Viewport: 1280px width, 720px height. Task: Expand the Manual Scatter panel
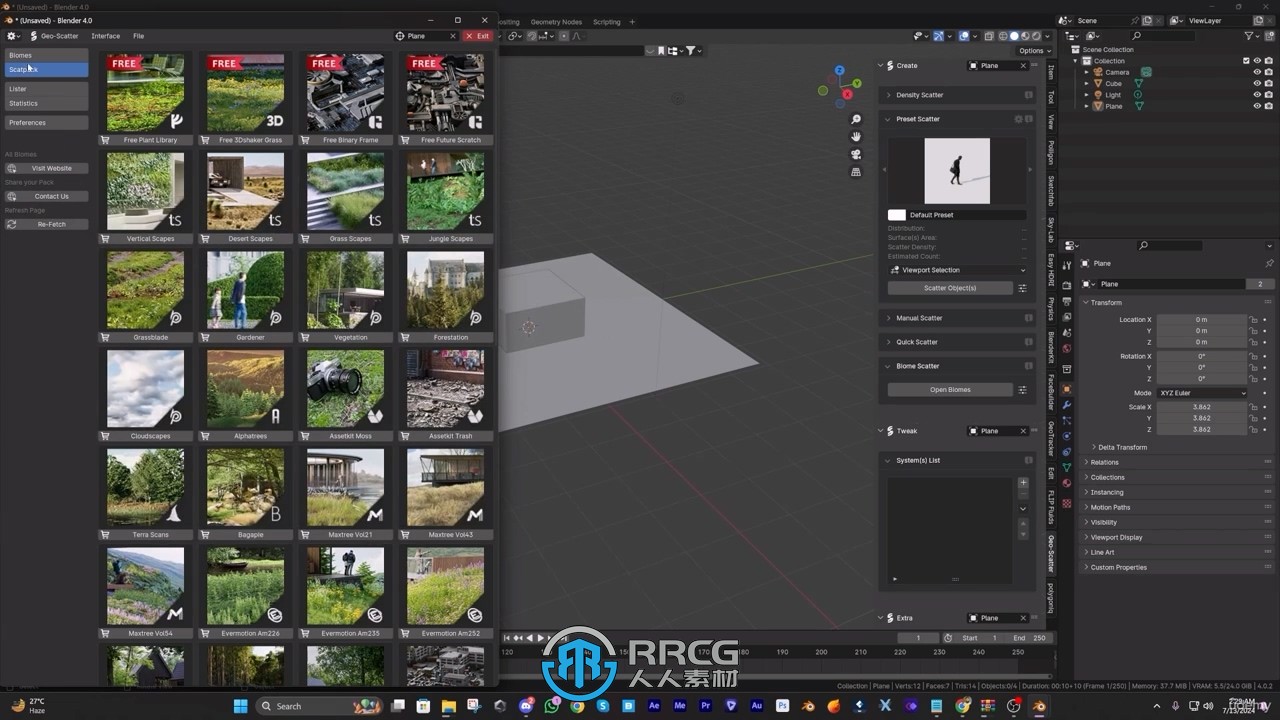tap(957, 318)
